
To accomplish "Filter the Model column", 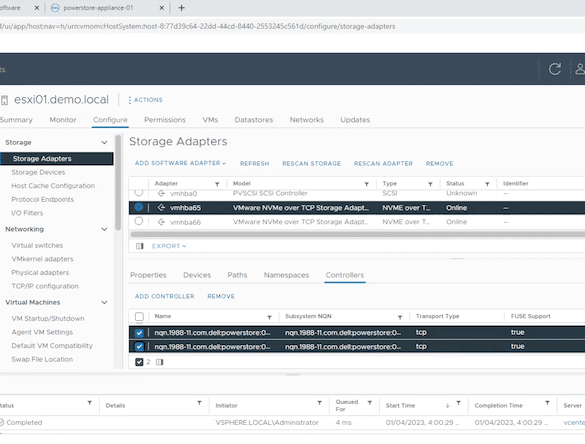I will pos(366,184).
